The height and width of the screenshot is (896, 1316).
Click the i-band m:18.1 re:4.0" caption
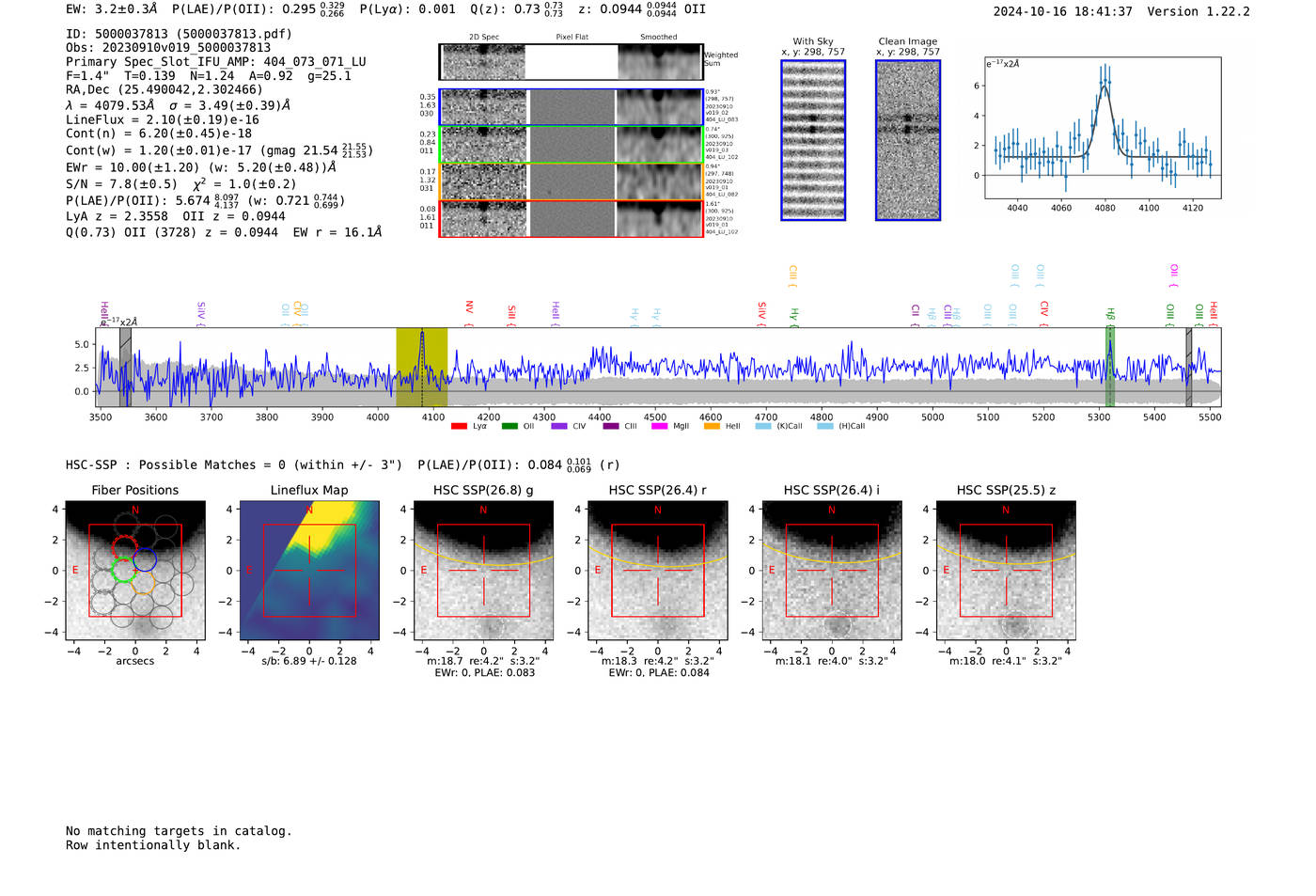pos(832,661)
